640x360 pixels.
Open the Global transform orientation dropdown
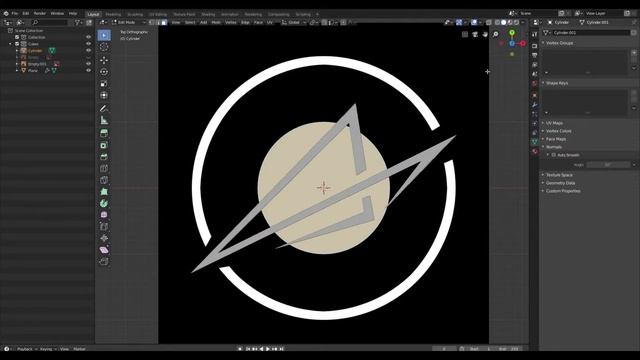coord(294,22)
